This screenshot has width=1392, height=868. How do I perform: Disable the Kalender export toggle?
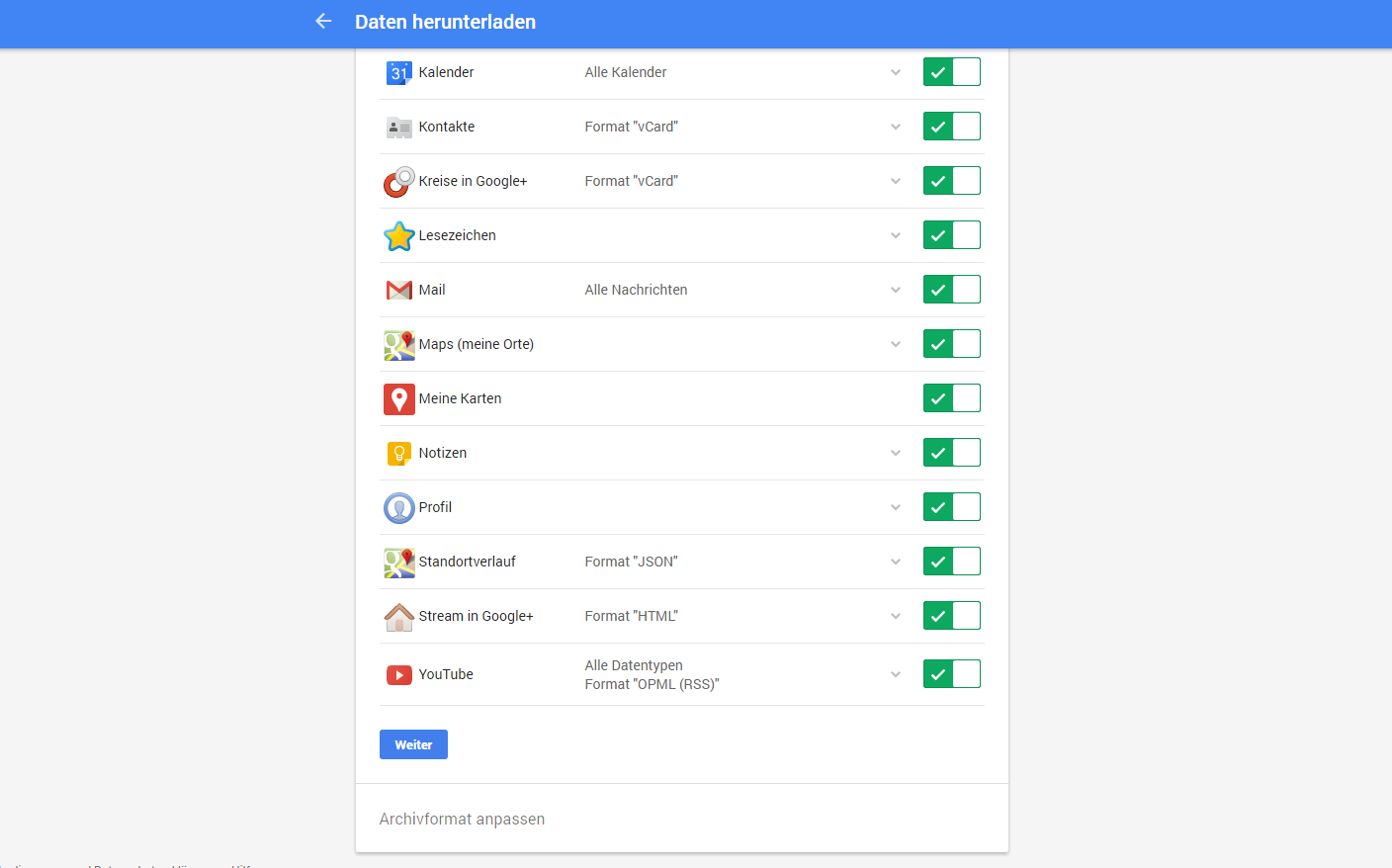951,72
